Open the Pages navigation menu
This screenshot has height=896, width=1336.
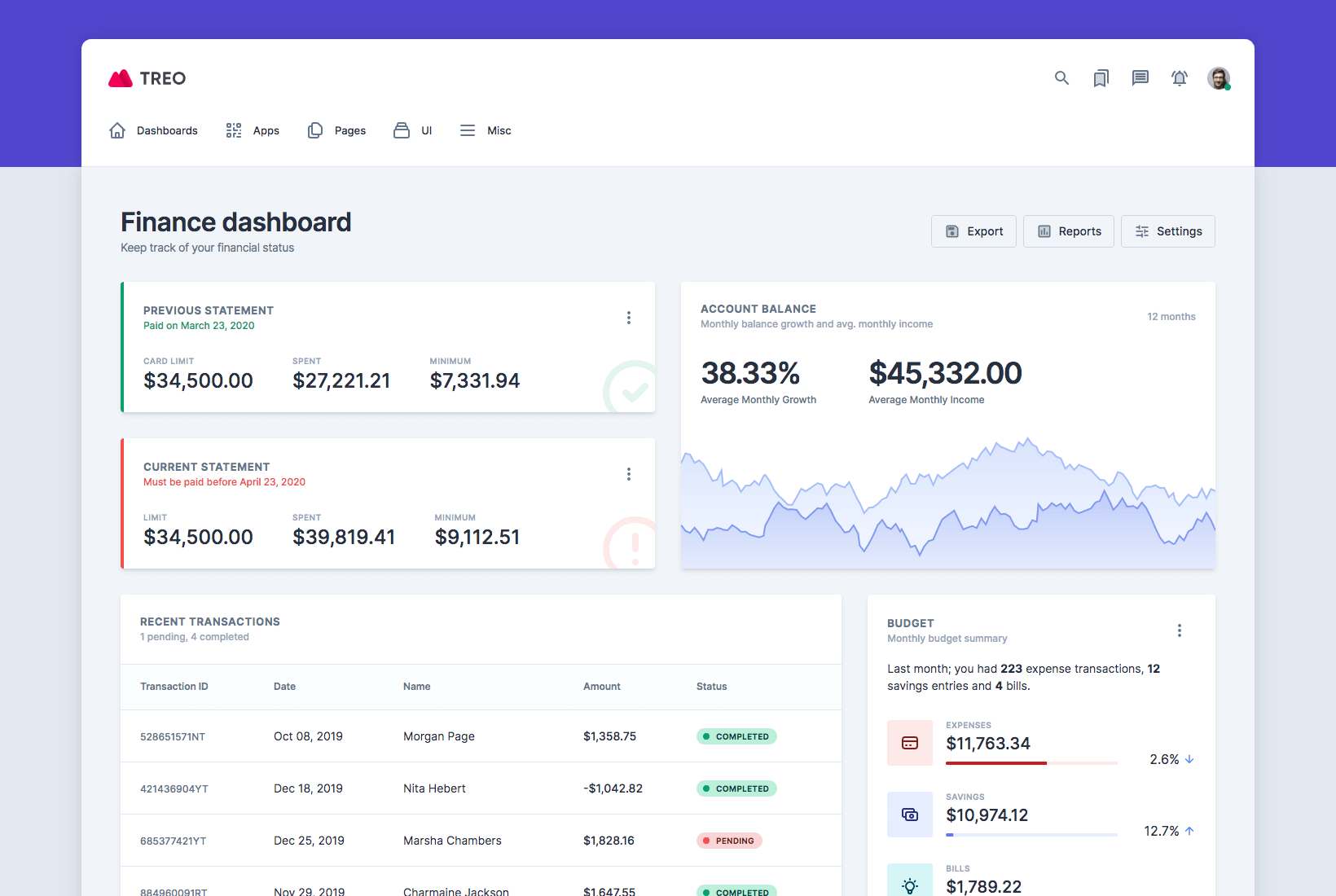coord(336,130)
